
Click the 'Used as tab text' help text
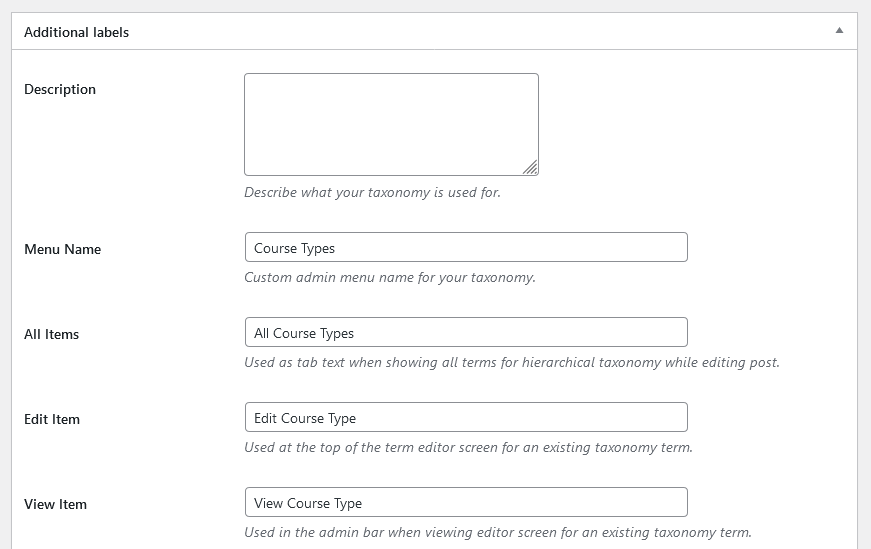click(512, 362)
